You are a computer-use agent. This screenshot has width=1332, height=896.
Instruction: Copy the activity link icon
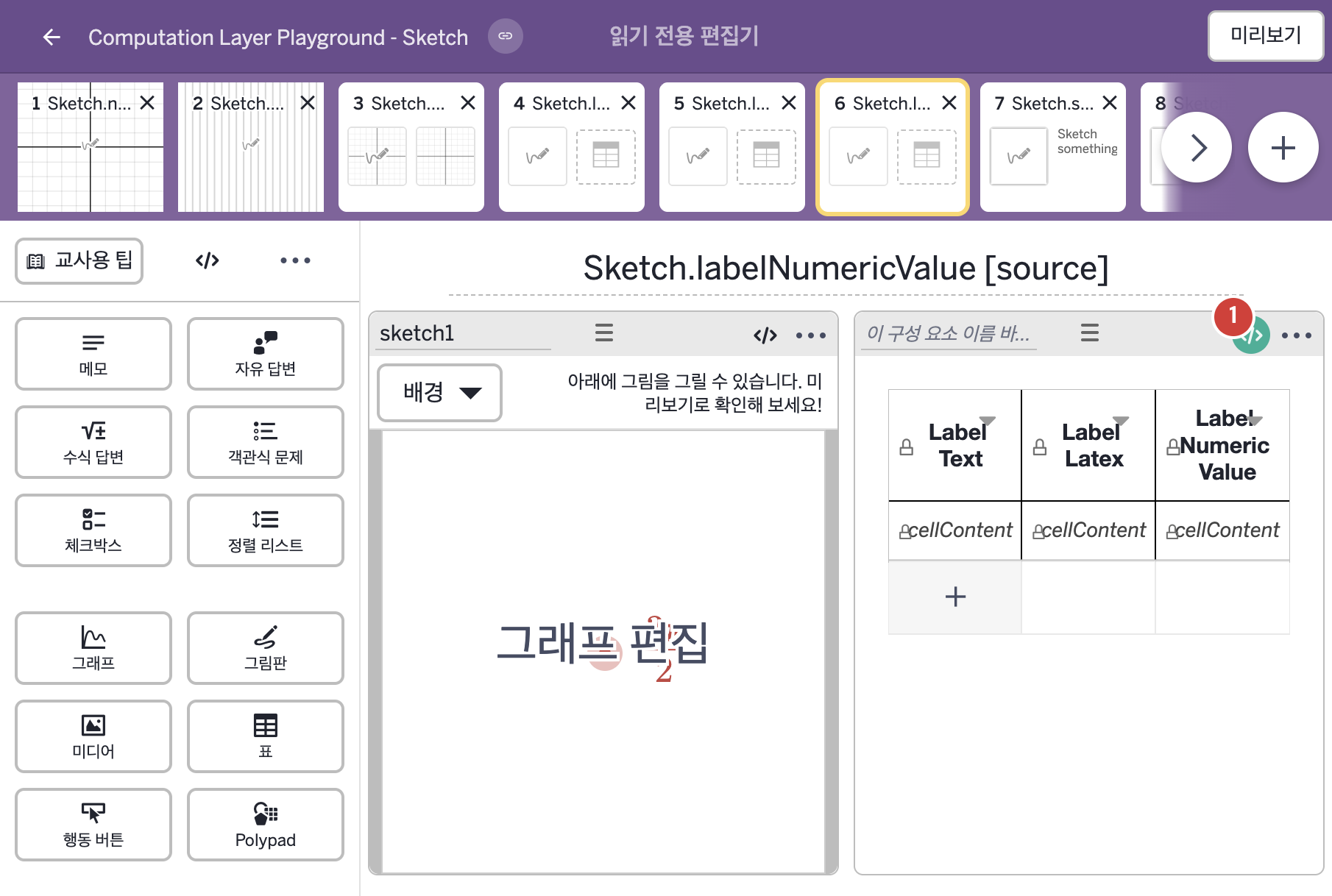coord(506,36)
